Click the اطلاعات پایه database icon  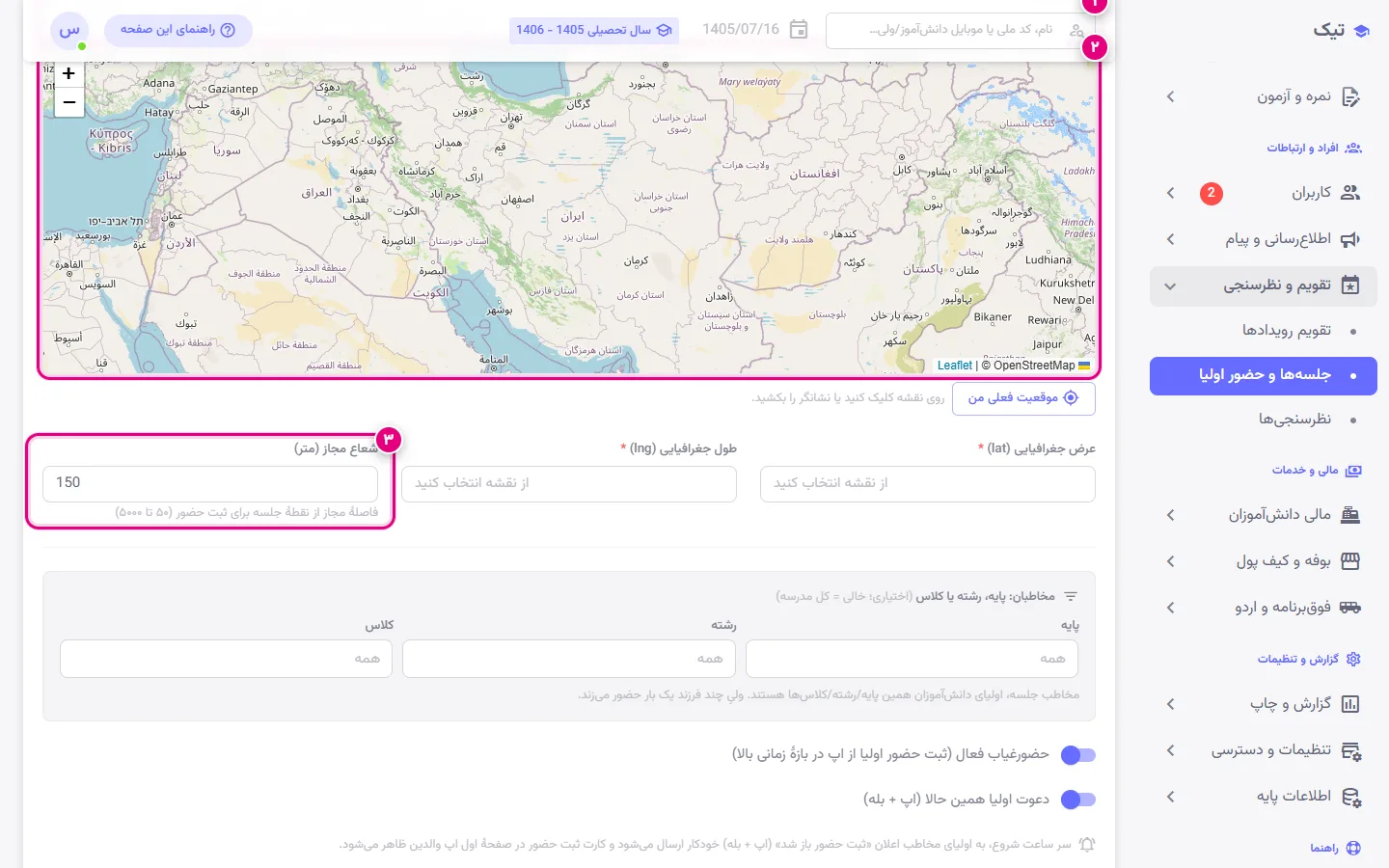tap(1350, 797)
